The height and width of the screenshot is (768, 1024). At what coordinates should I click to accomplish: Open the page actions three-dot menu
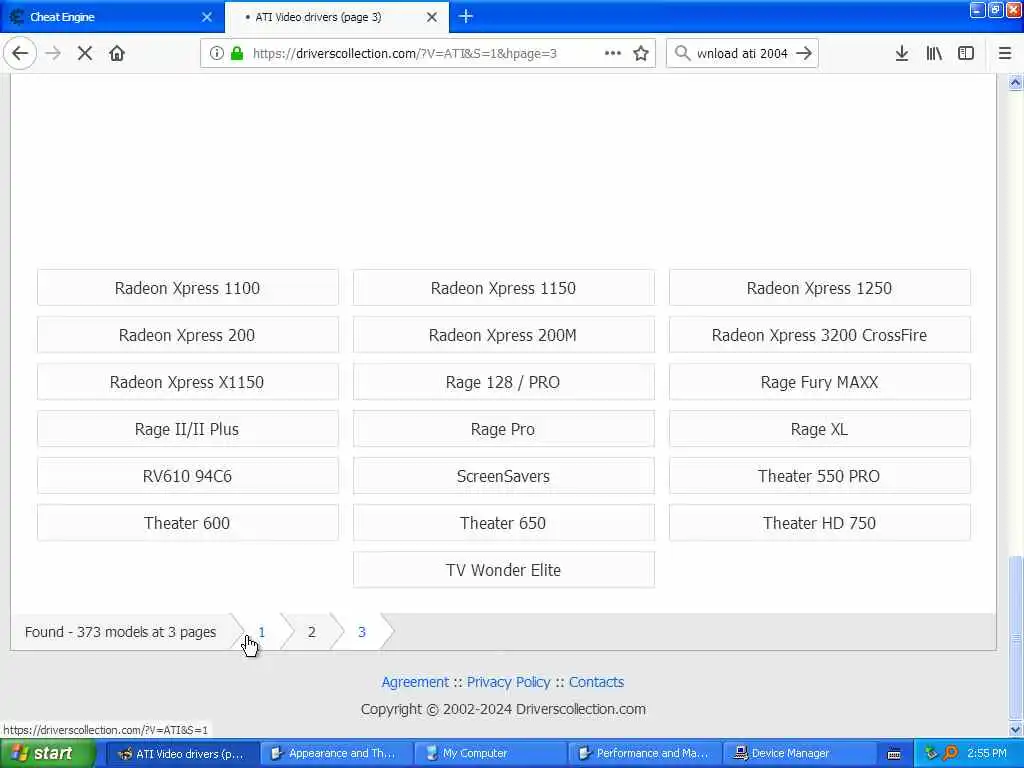(613, 54)
